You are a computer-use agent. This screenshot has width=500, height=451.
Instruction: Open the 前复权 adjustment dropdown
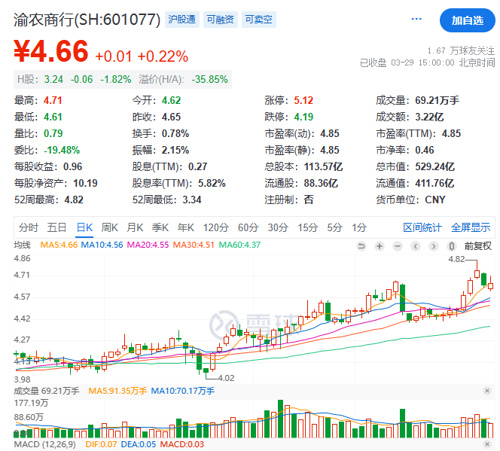tap(478, 246)
